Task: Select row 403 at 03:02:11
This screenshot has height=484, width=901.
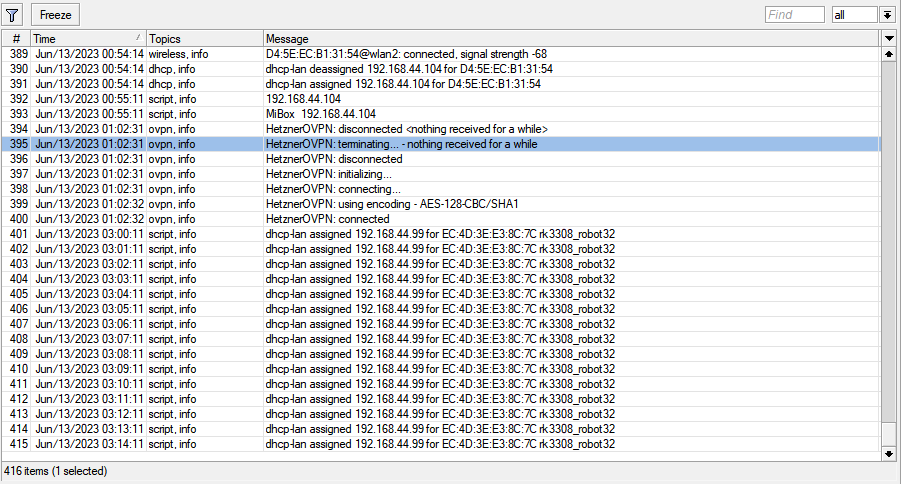Action: coord(441,264)
